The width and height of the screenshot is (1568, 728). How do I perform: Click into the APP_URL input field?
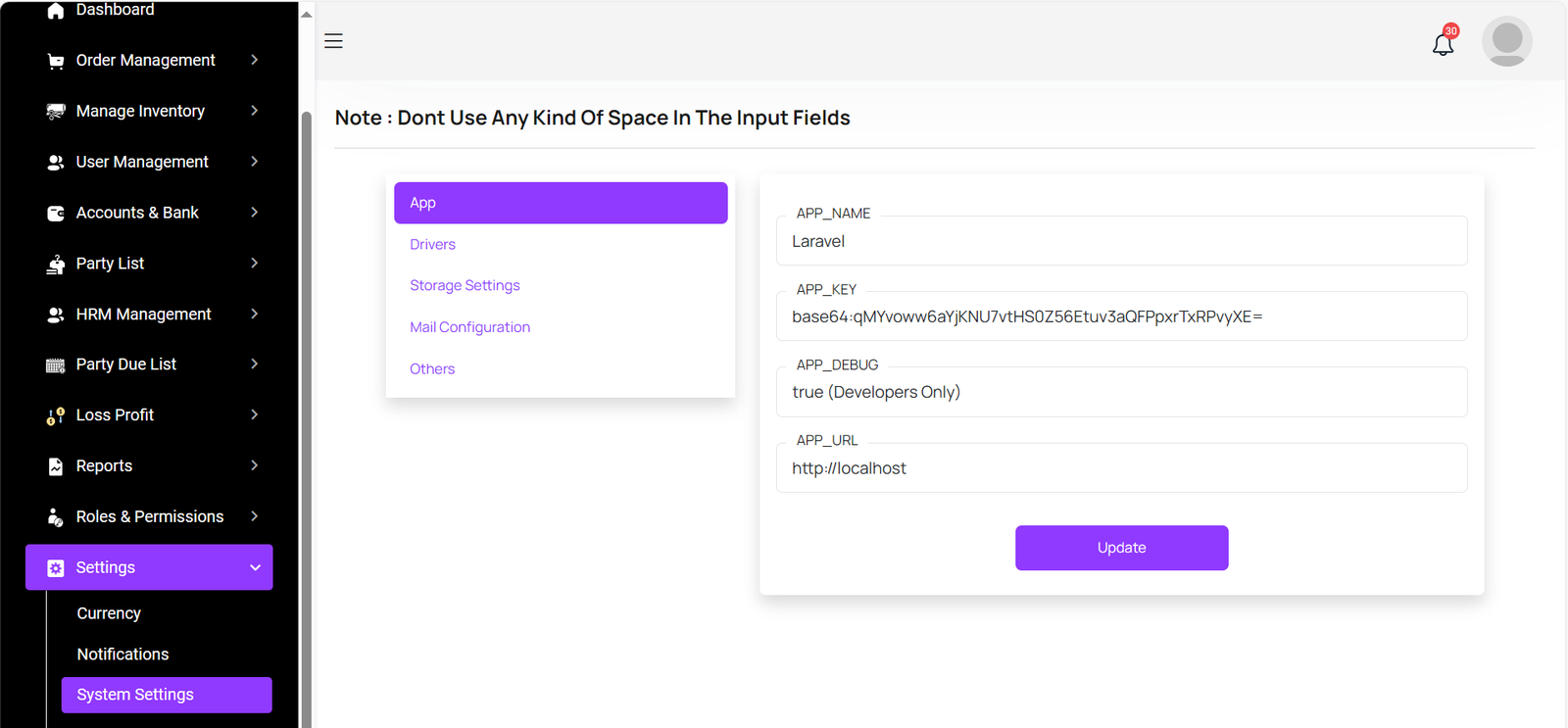pos(1121,468)
